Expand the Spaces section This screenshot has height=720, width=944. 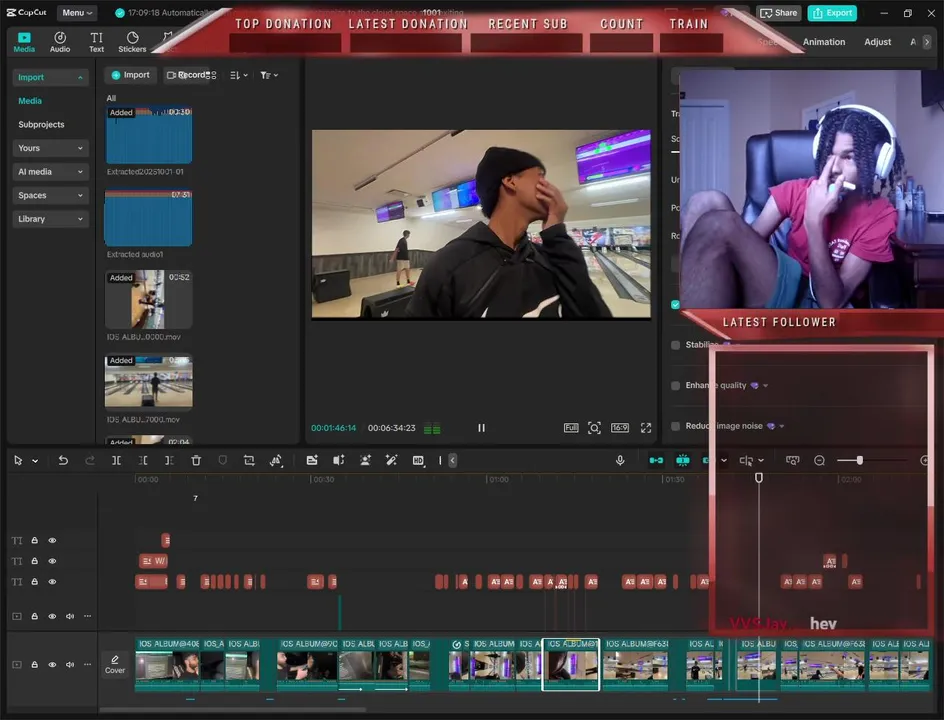51,196
